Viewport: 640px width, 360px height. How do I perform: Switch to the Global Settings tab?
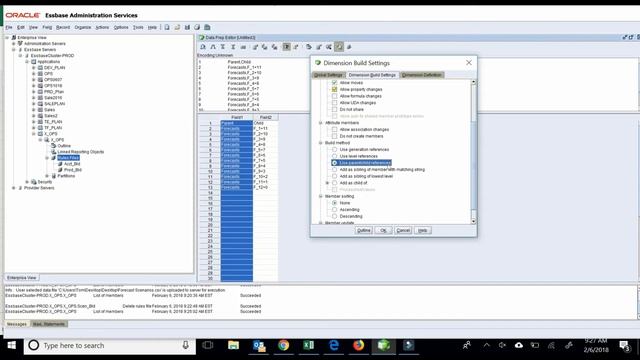[x=329, y=75]
